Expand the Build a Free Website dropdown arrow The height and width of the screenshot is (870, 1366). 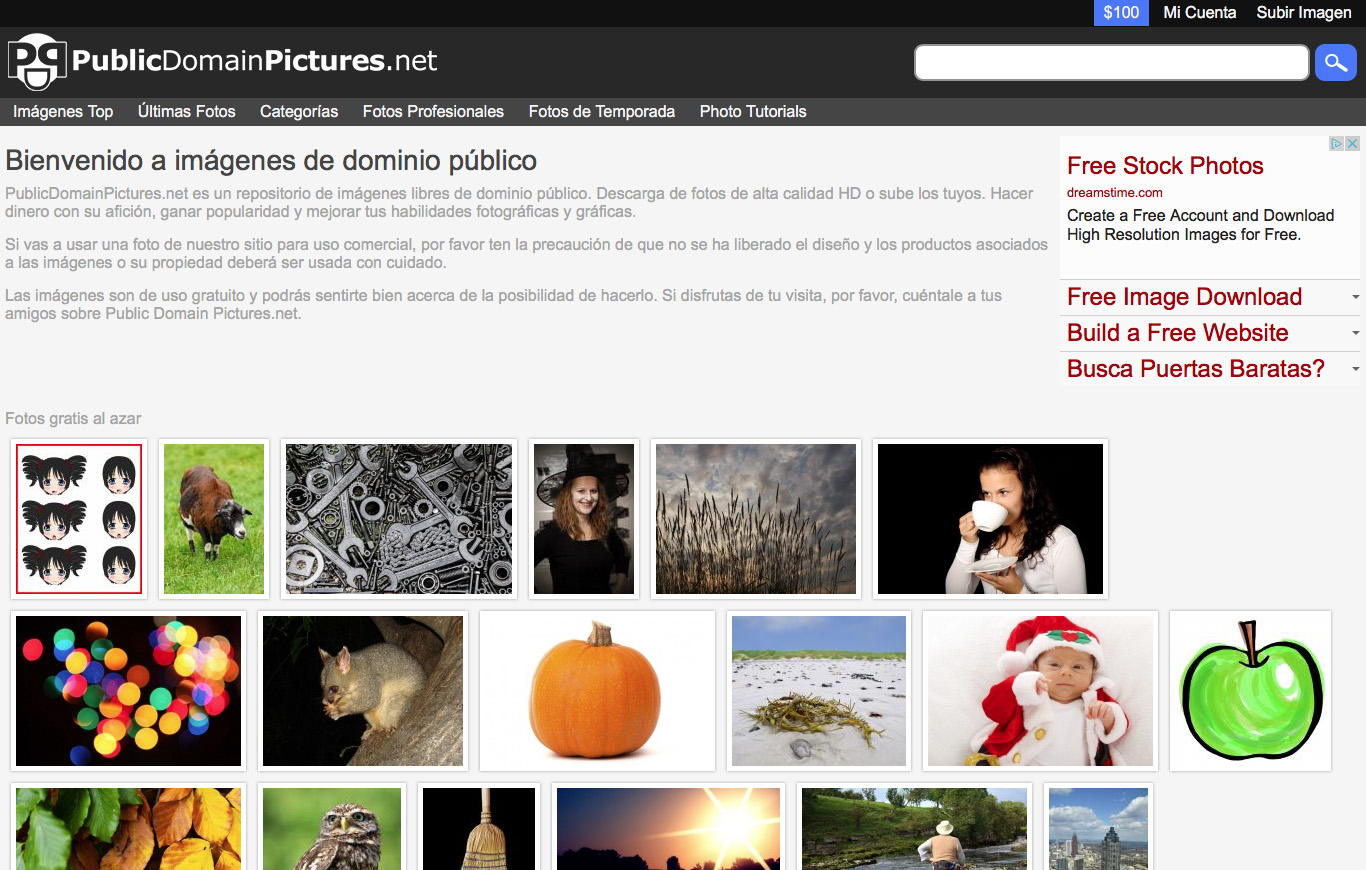[x=1356, y=333]
